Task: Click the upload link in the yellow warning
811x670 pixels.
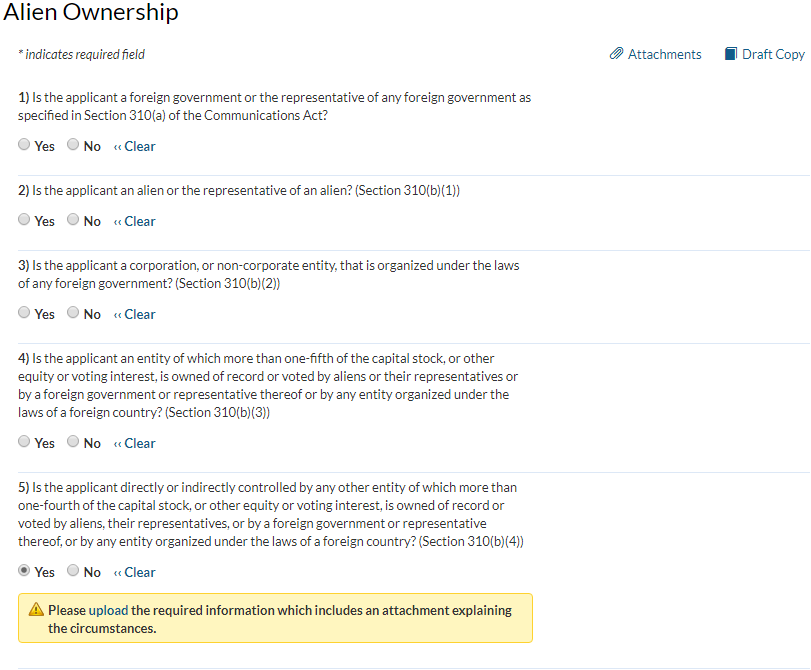Action: 108,610
